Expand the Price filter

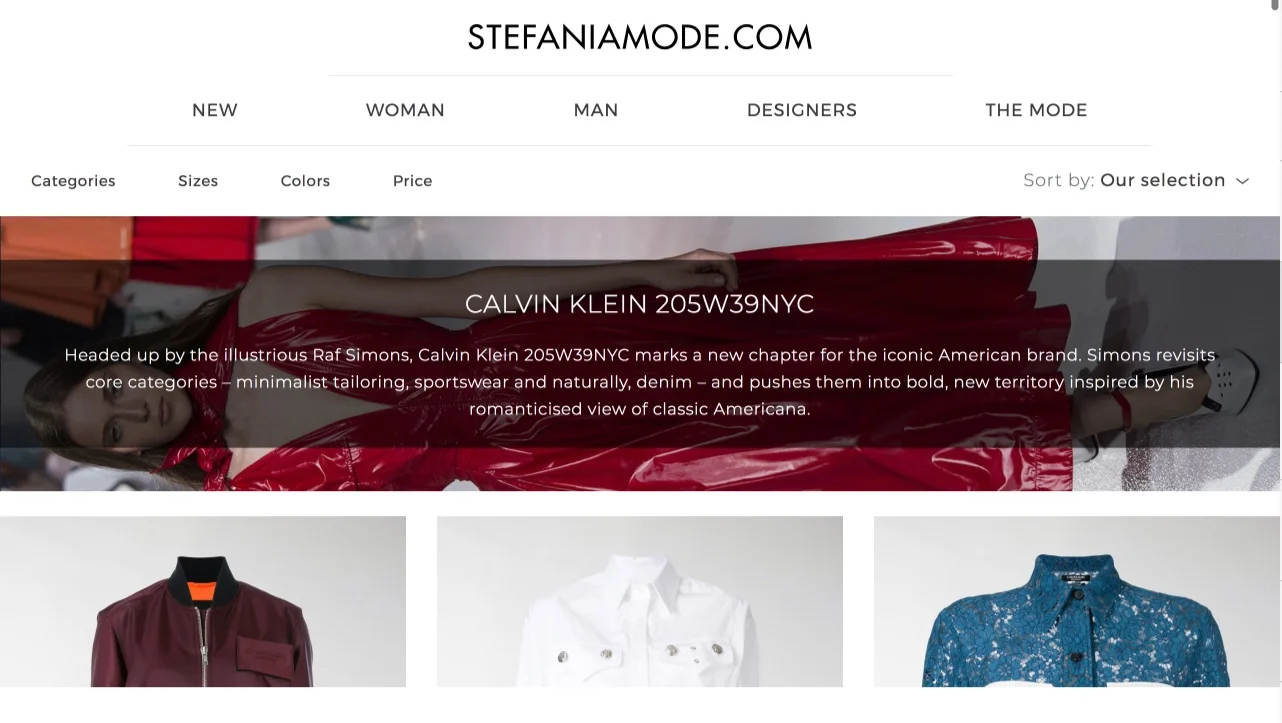pyautogui.click(x=413, y=181)
